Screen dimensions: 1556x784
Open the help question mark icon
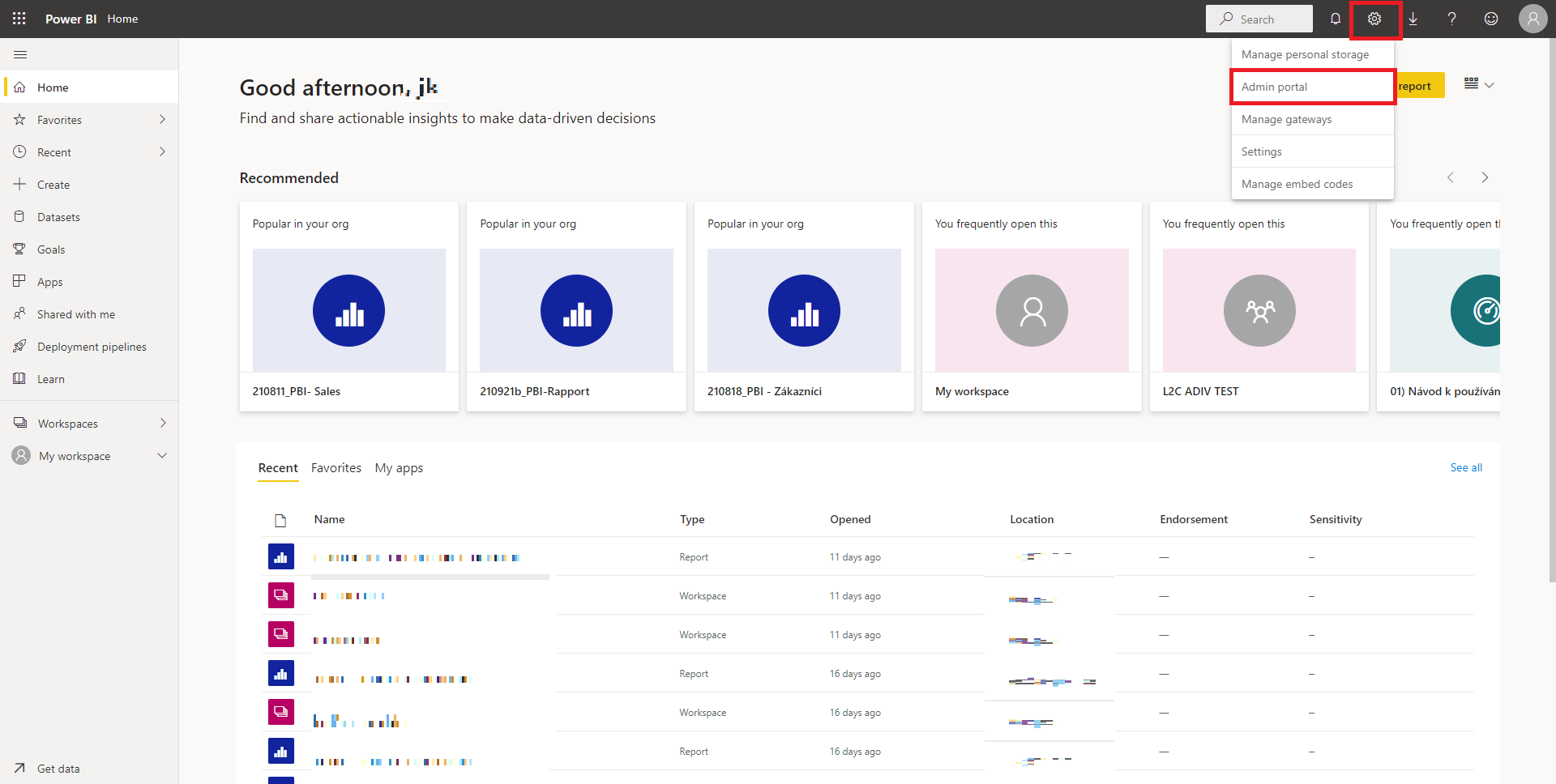click(1451, 19)
